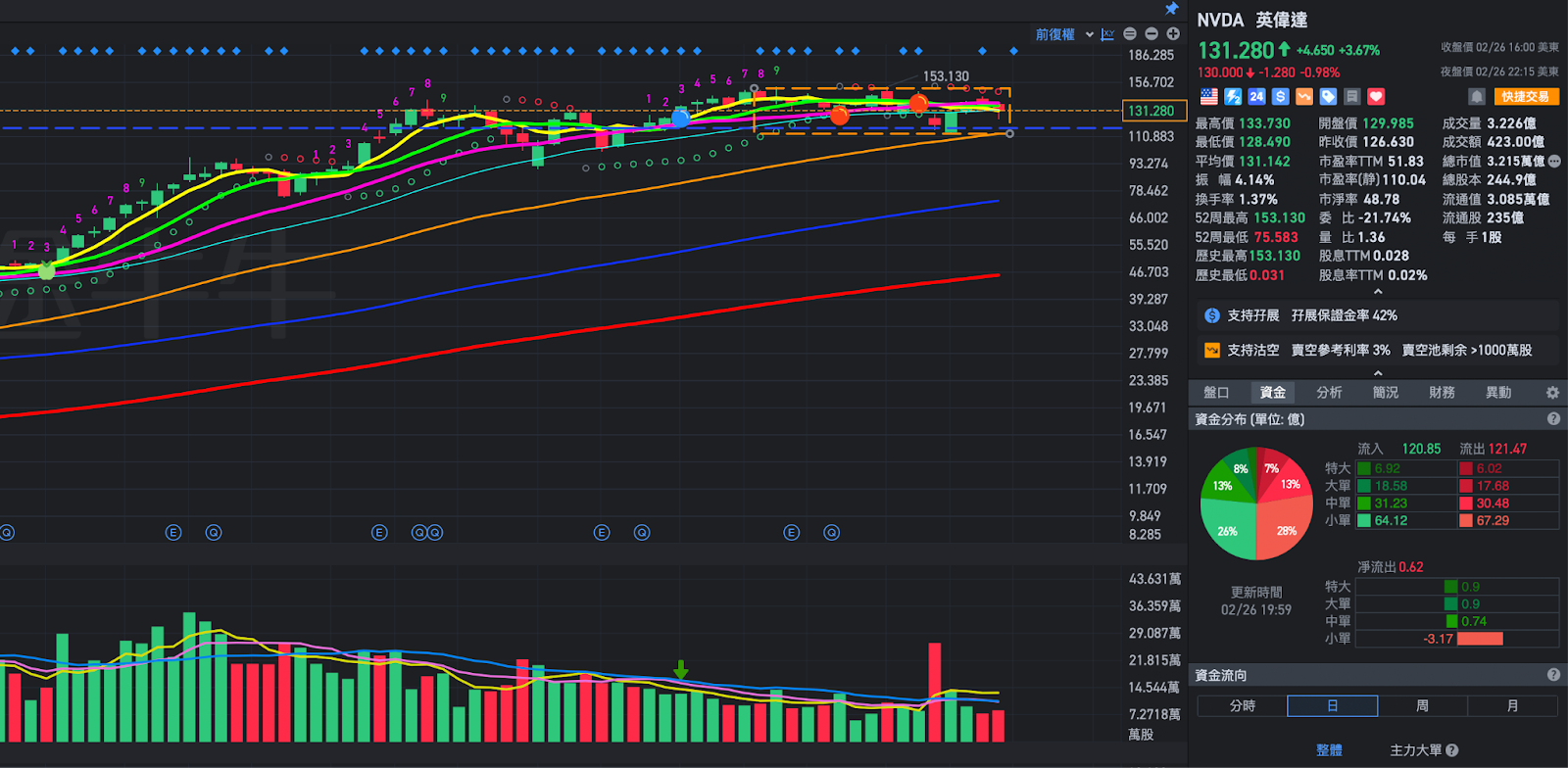
Task: Click the 52周最低 75.583 value
Action: point(1275,237)
